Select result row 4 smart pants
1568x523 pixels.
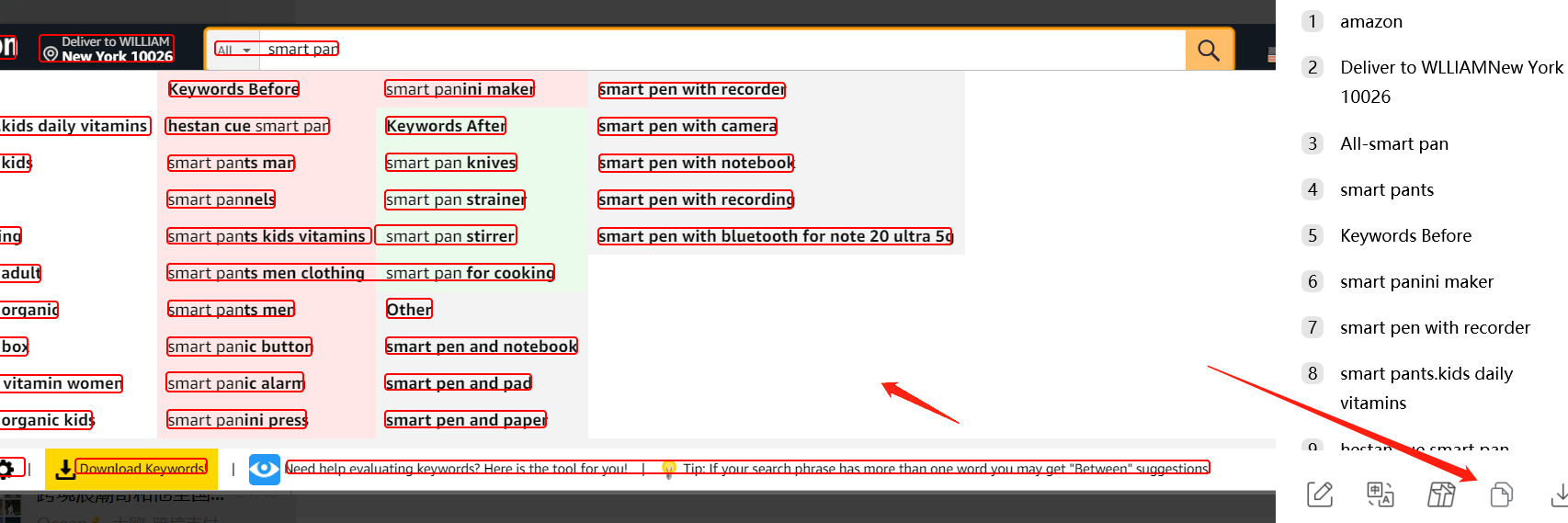pos(1387,189)
